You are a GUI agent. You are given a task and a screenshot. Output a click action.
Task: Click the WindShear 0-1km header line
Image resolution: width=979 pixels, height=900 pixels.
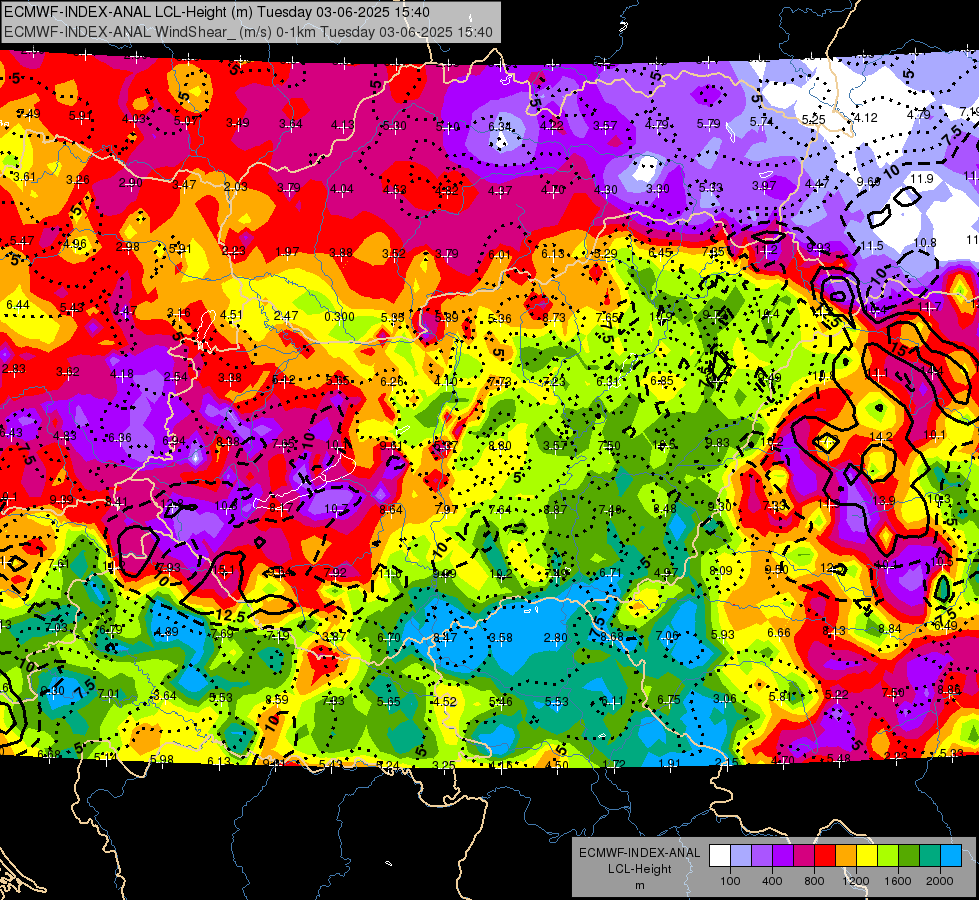pos(248,32)
